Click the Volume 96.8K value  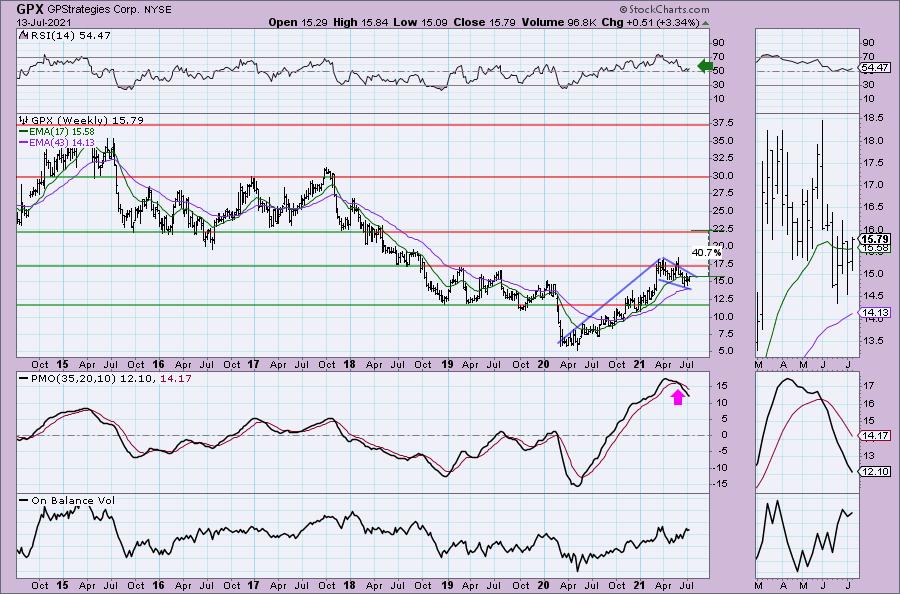(560, 22)
